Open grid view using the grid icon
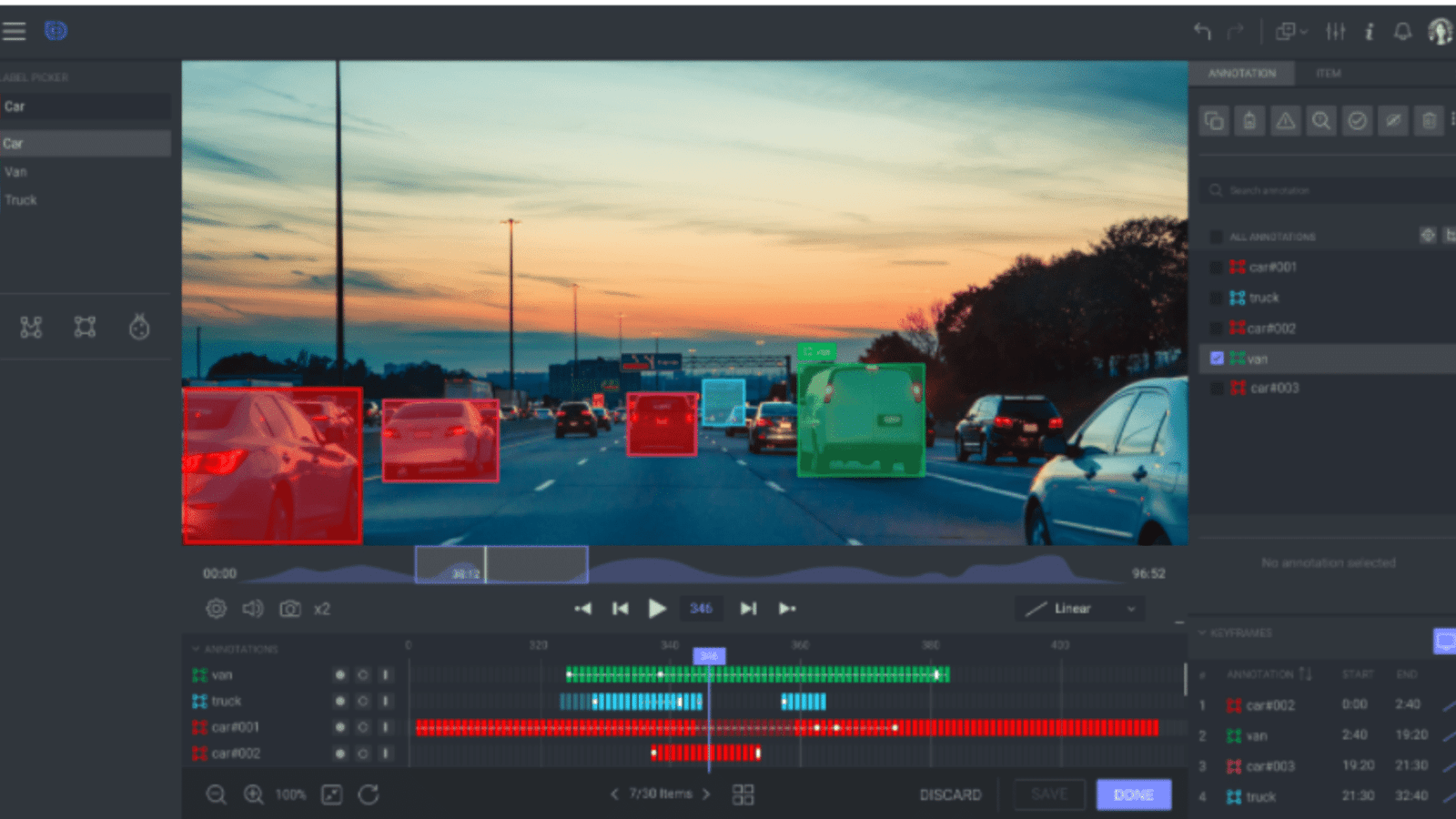 pyautogui.click(x=743, y=794)
